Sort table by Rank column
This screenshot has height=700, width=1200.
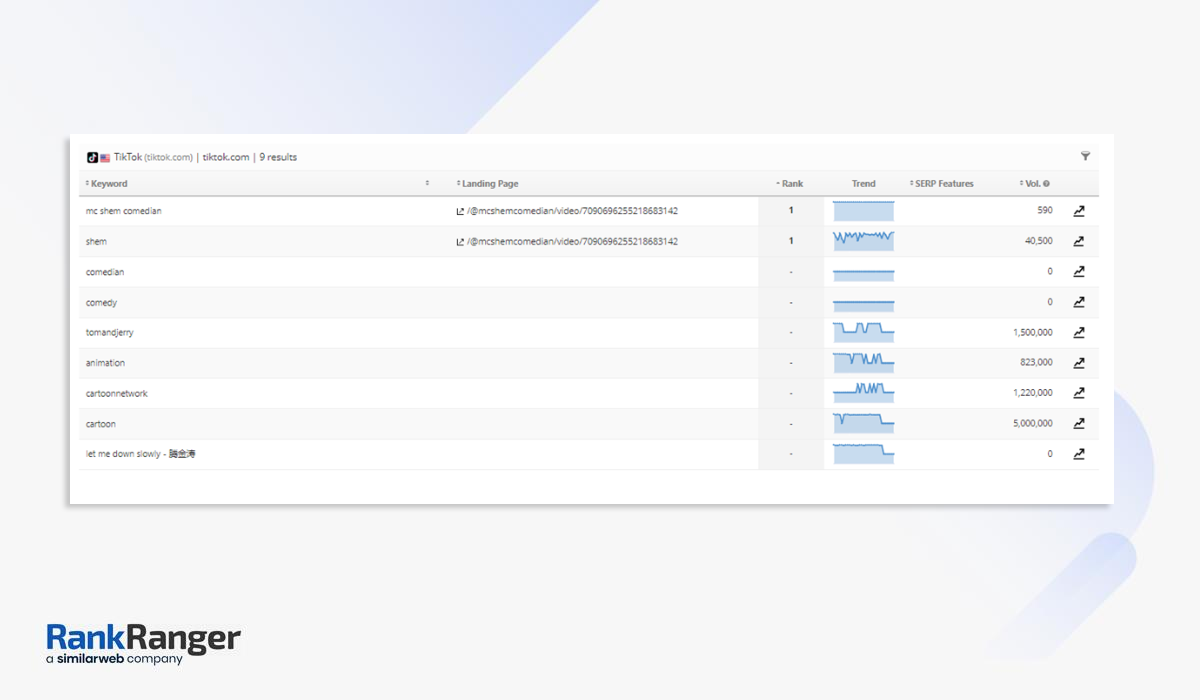[790, 184]
